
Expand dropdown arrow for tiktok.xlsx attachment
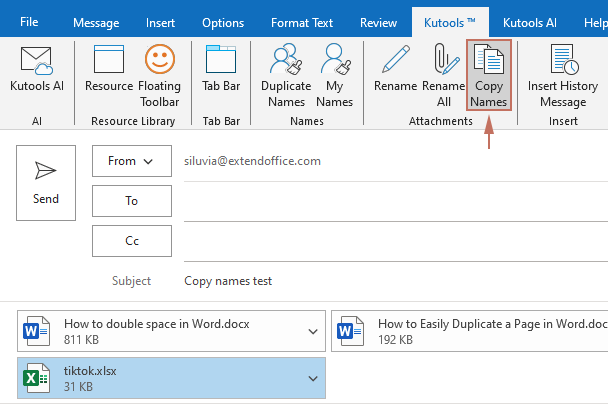coord(313,378)
